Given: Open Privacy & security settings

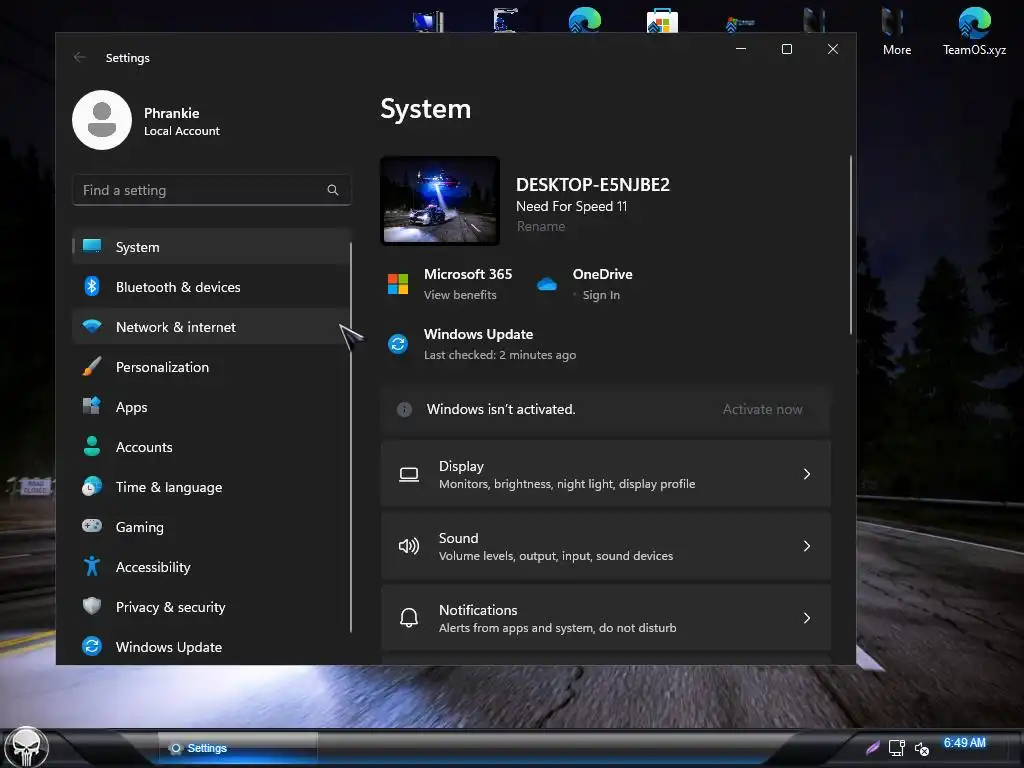Looking at the screenshot, I should (x=211, y=607).
